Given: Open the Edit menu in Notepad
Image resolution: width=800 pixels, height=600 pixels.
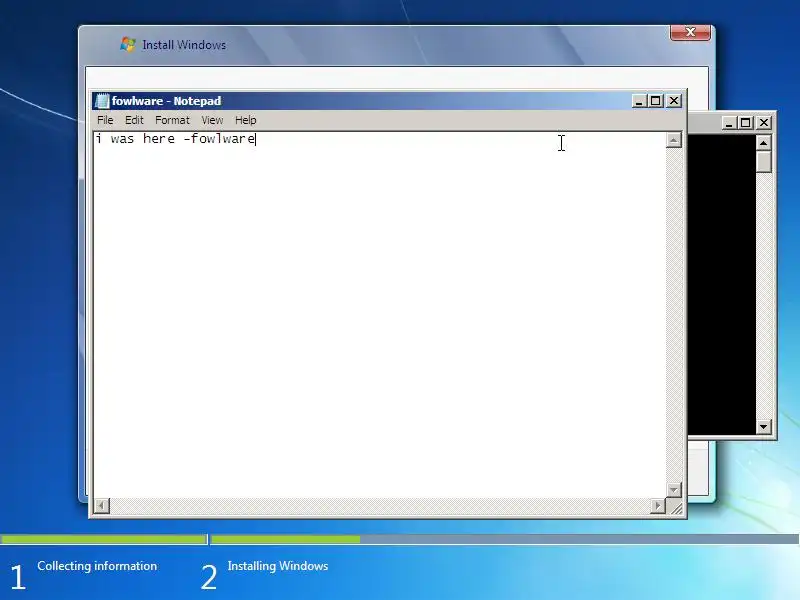Looking at the screenshot, I should [134, 120].
